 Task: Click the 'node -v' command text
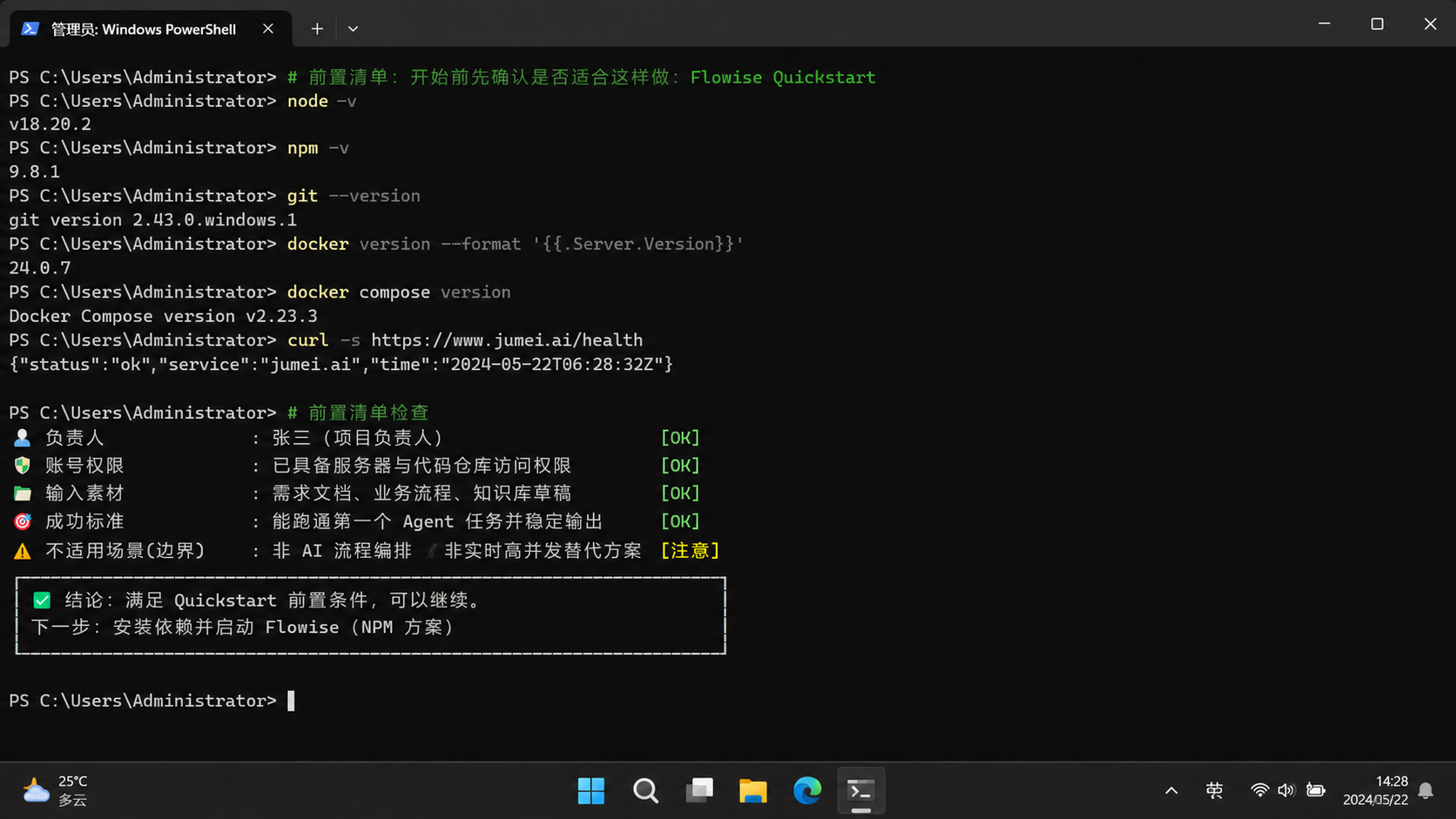coord(322,101)
